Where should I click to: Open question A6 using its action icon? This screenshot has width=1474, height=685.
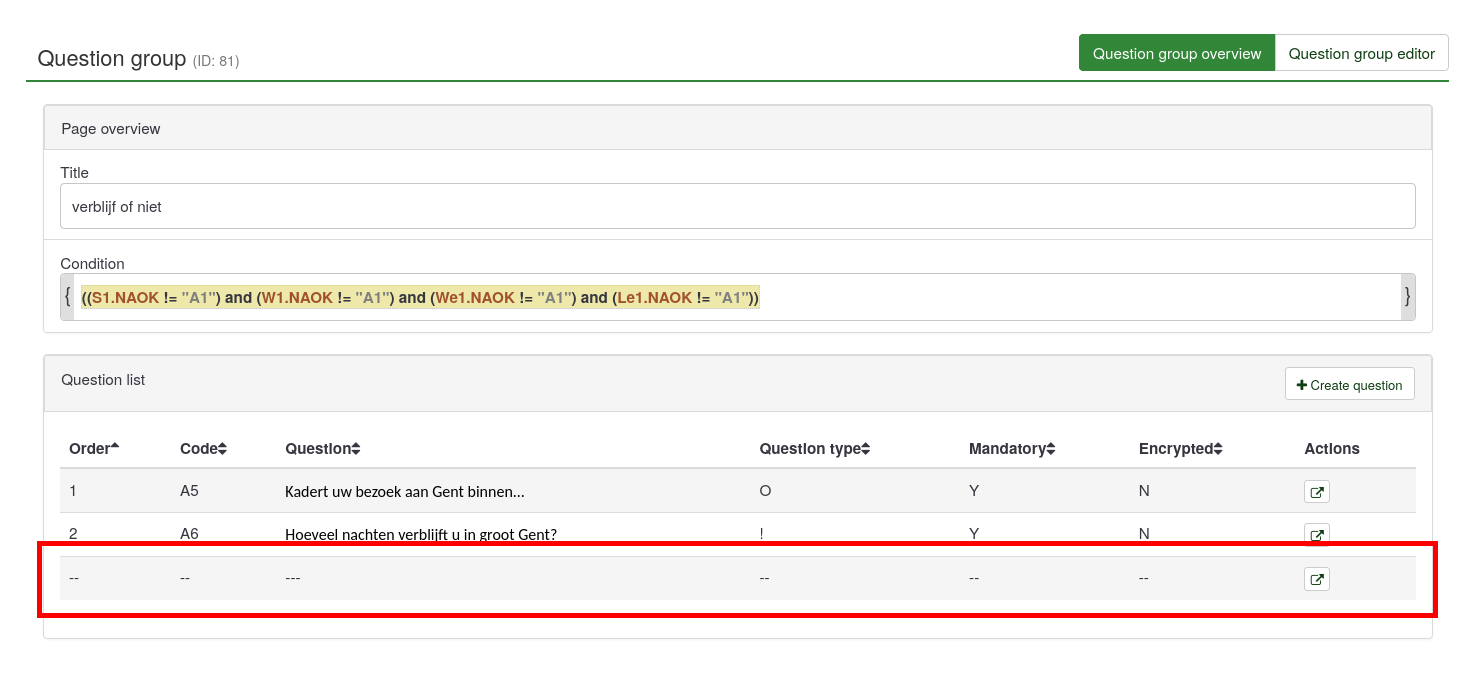coord(1316,535)
